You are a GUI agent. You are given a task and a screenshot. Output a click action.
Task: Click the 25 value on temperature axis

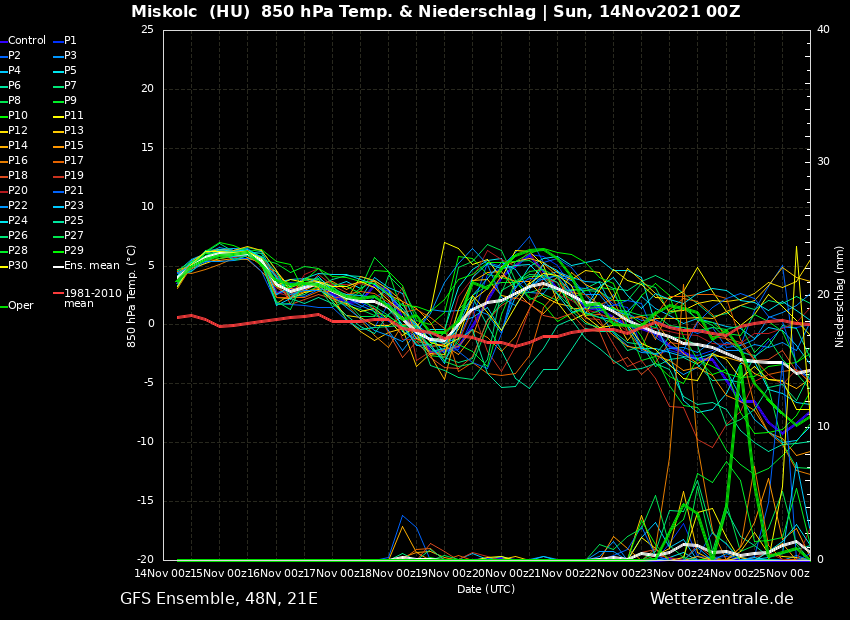tap(147, 30)
